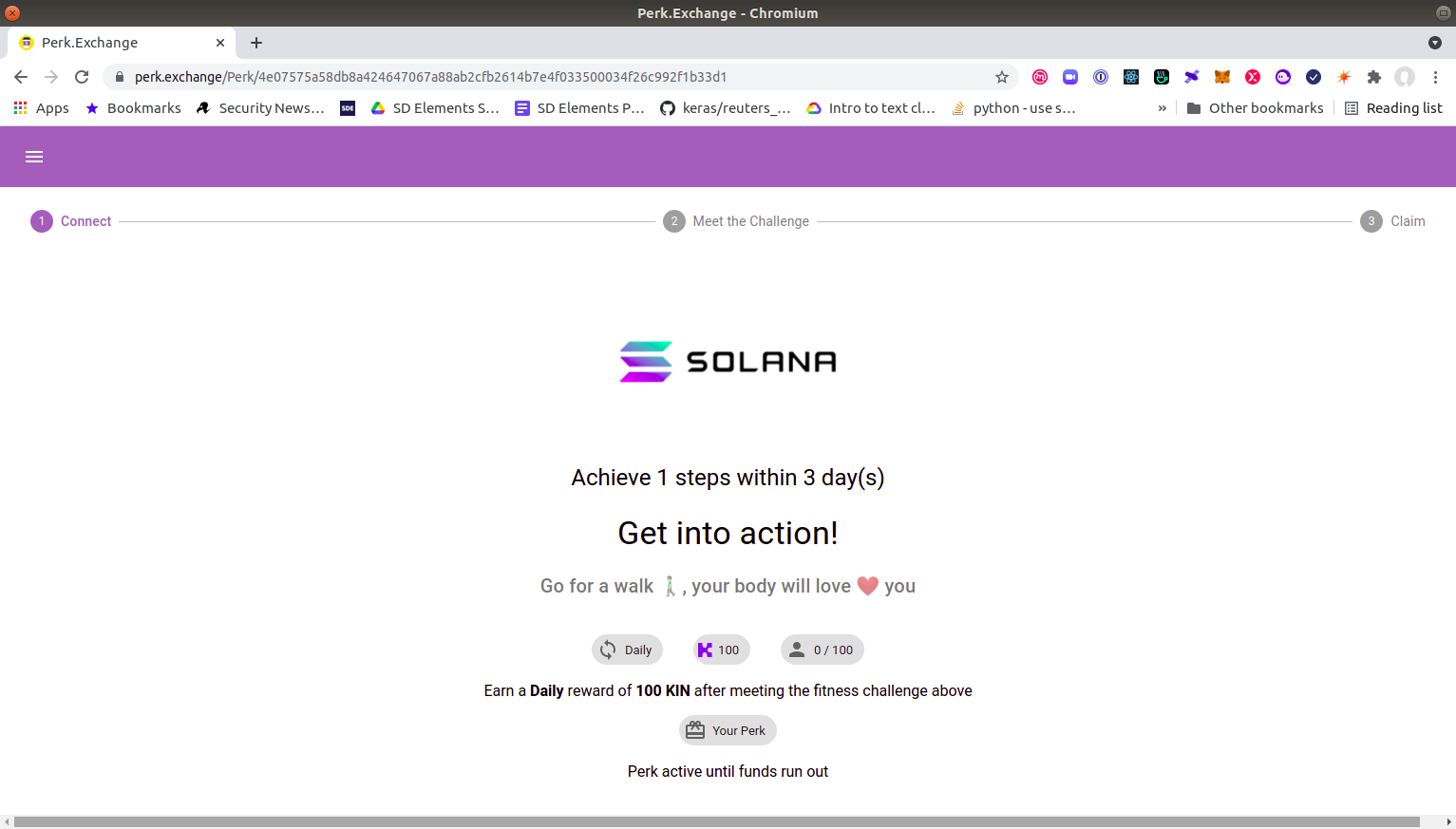View site security lock info
This screenshot has width=1456, height=829.
(120, 77)
